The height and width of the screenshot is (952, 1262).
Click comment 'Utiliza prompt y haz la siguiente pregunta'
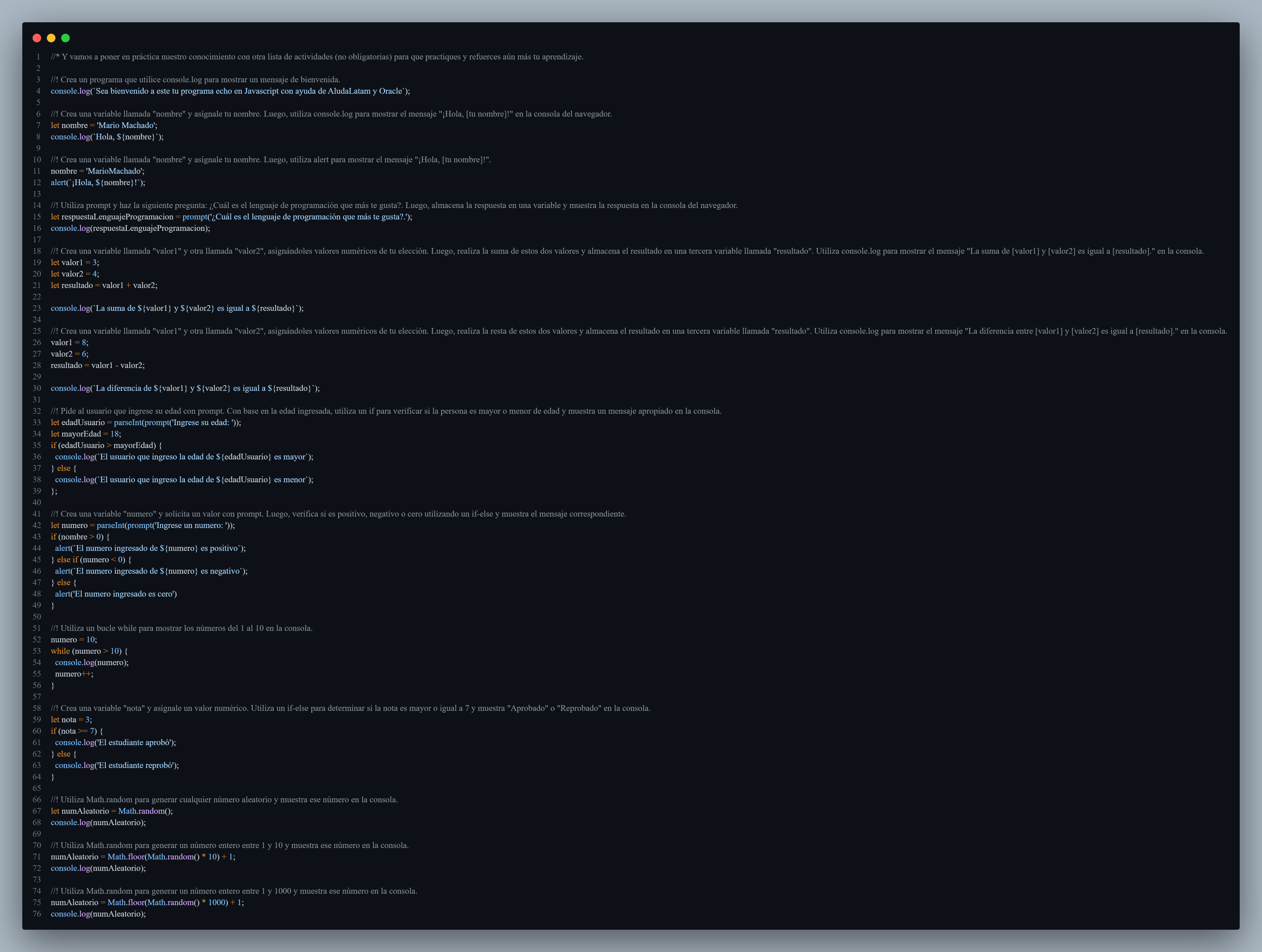(x=394, y=205)
